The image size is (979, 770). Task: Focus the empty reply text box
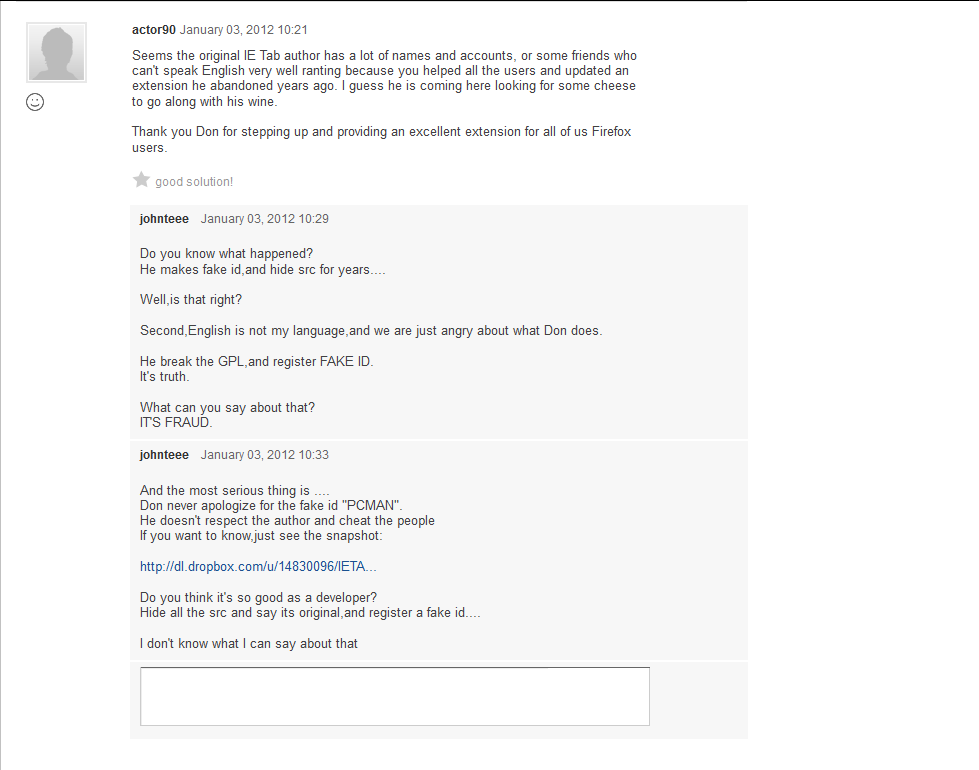click(395, 696)
